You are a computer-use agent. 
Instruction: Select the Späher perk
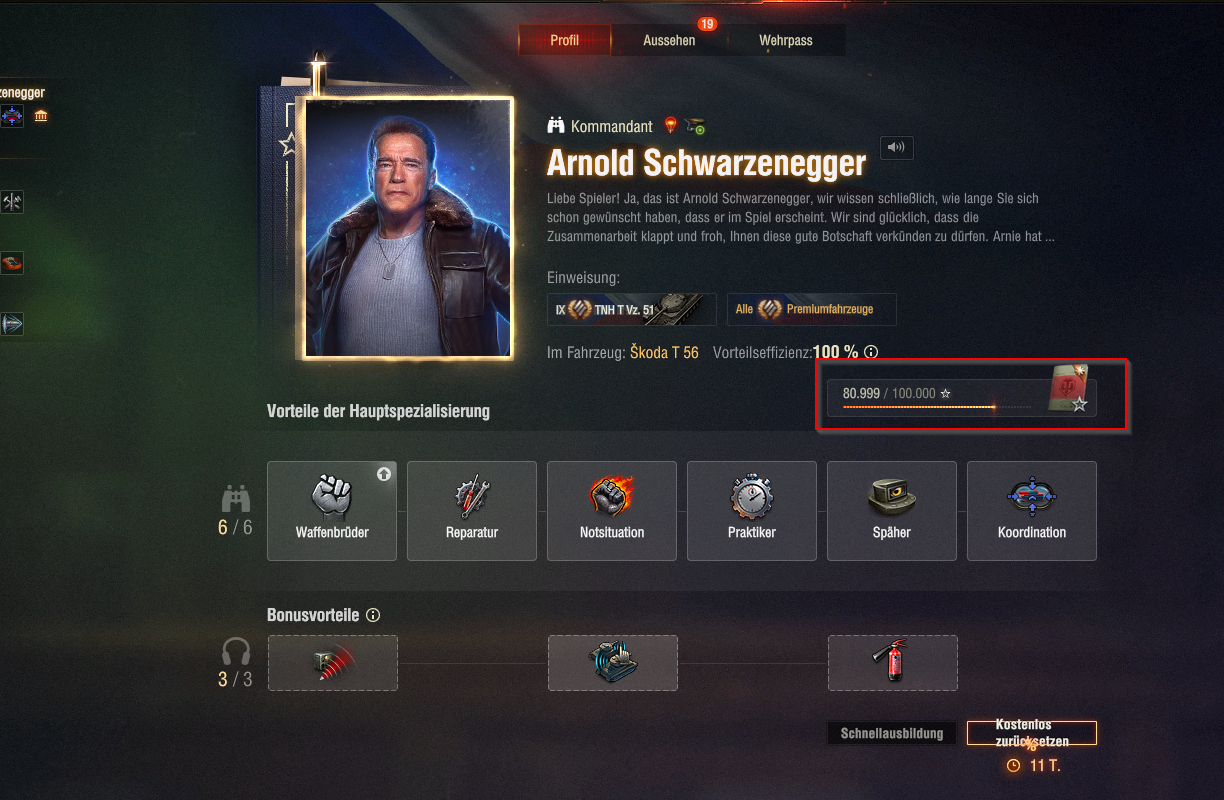892,510
